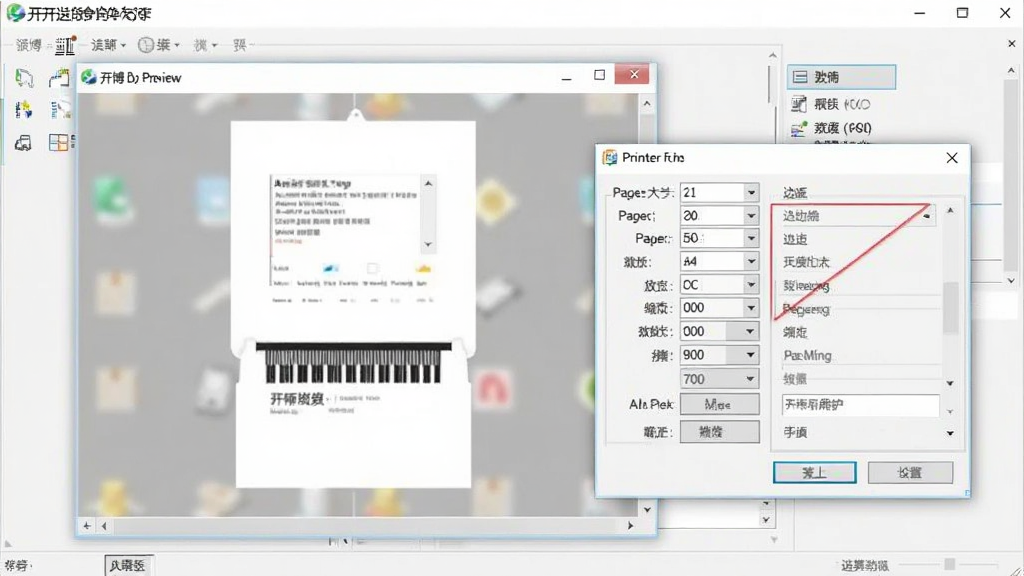
Task: Click the green import arrow icon in left toolbar
Action: [24, 78]
